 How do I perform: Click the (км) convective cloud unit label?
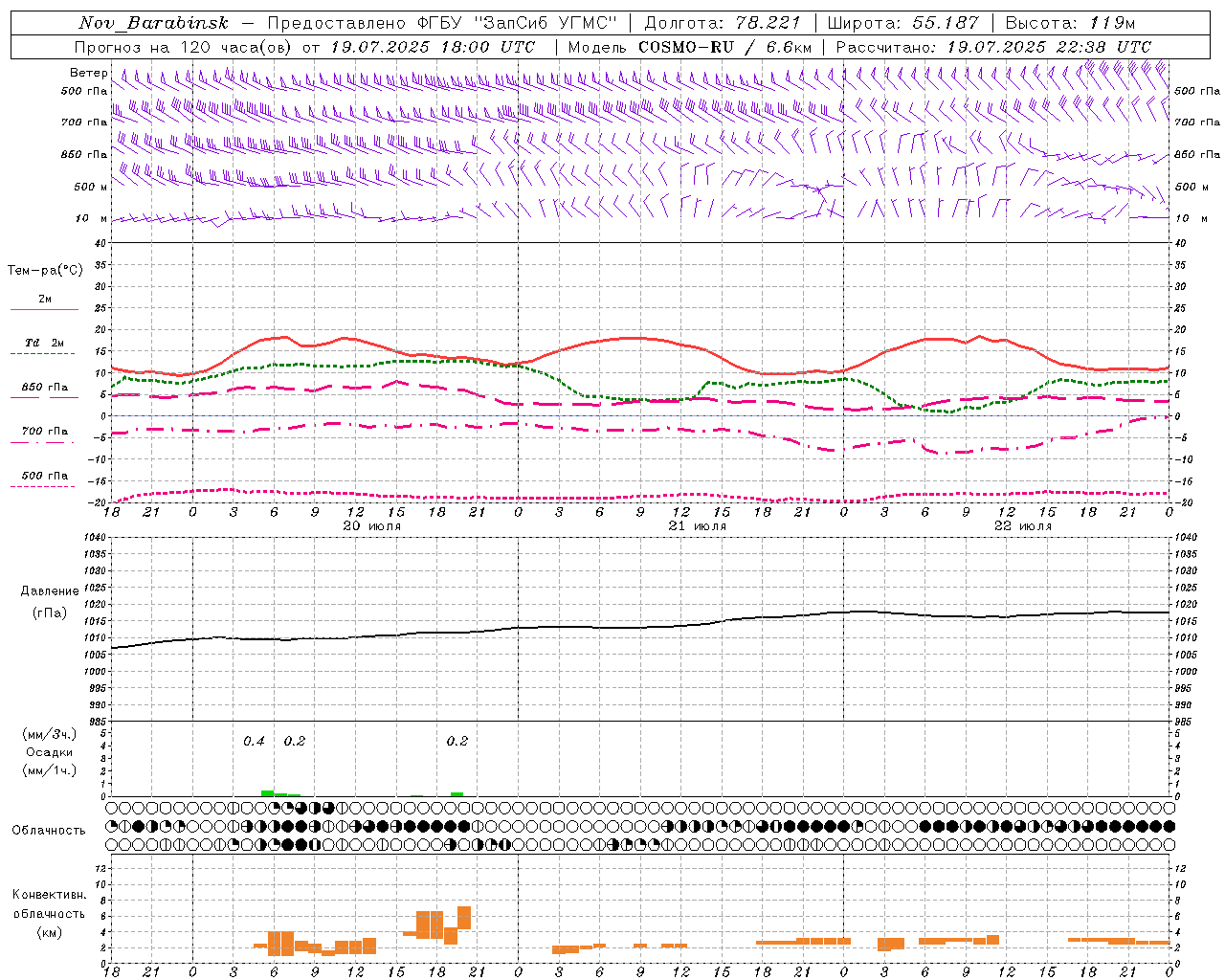pyautogui.click(x=49, y=933)
